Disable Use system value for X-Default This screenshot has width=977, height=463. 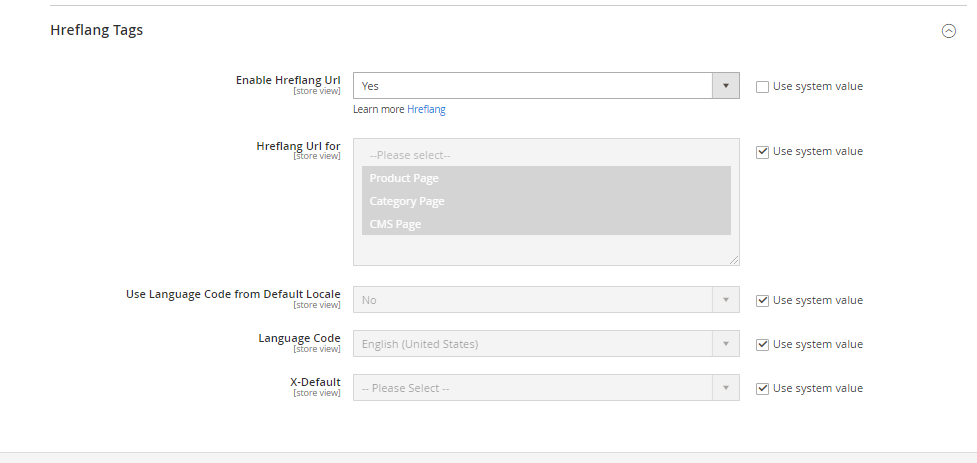point(763,389)
